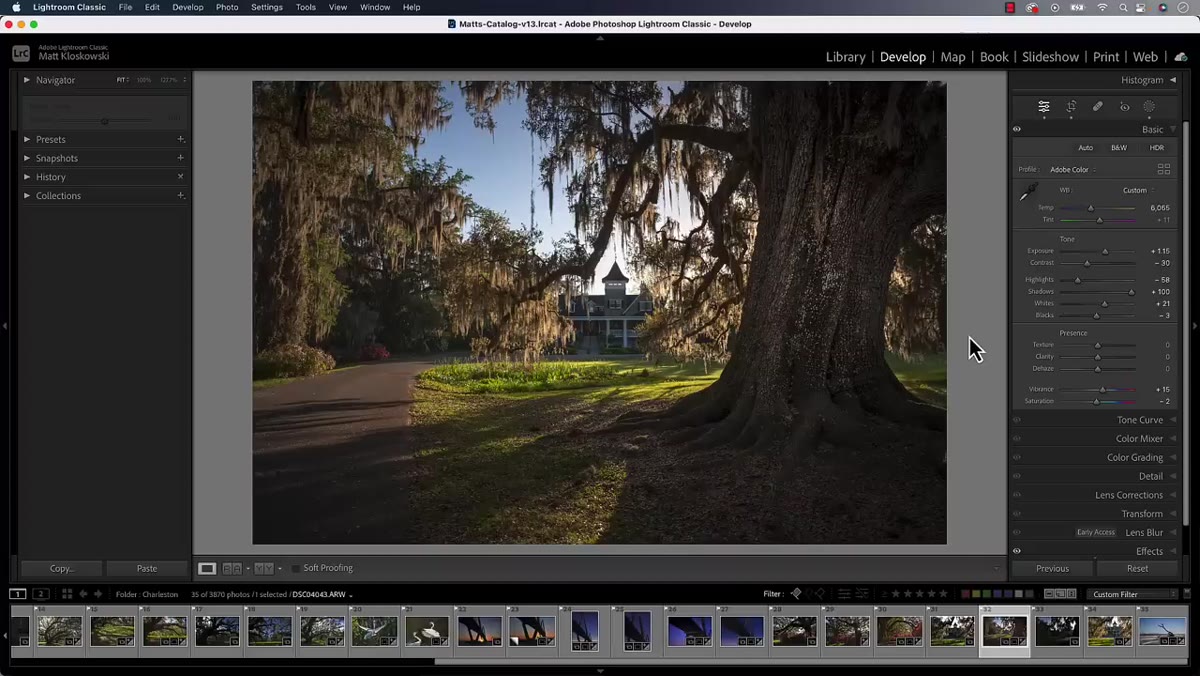Clear History with the X icon
The height and width of the screenshot is (676, 1200).
click(181, 177)
